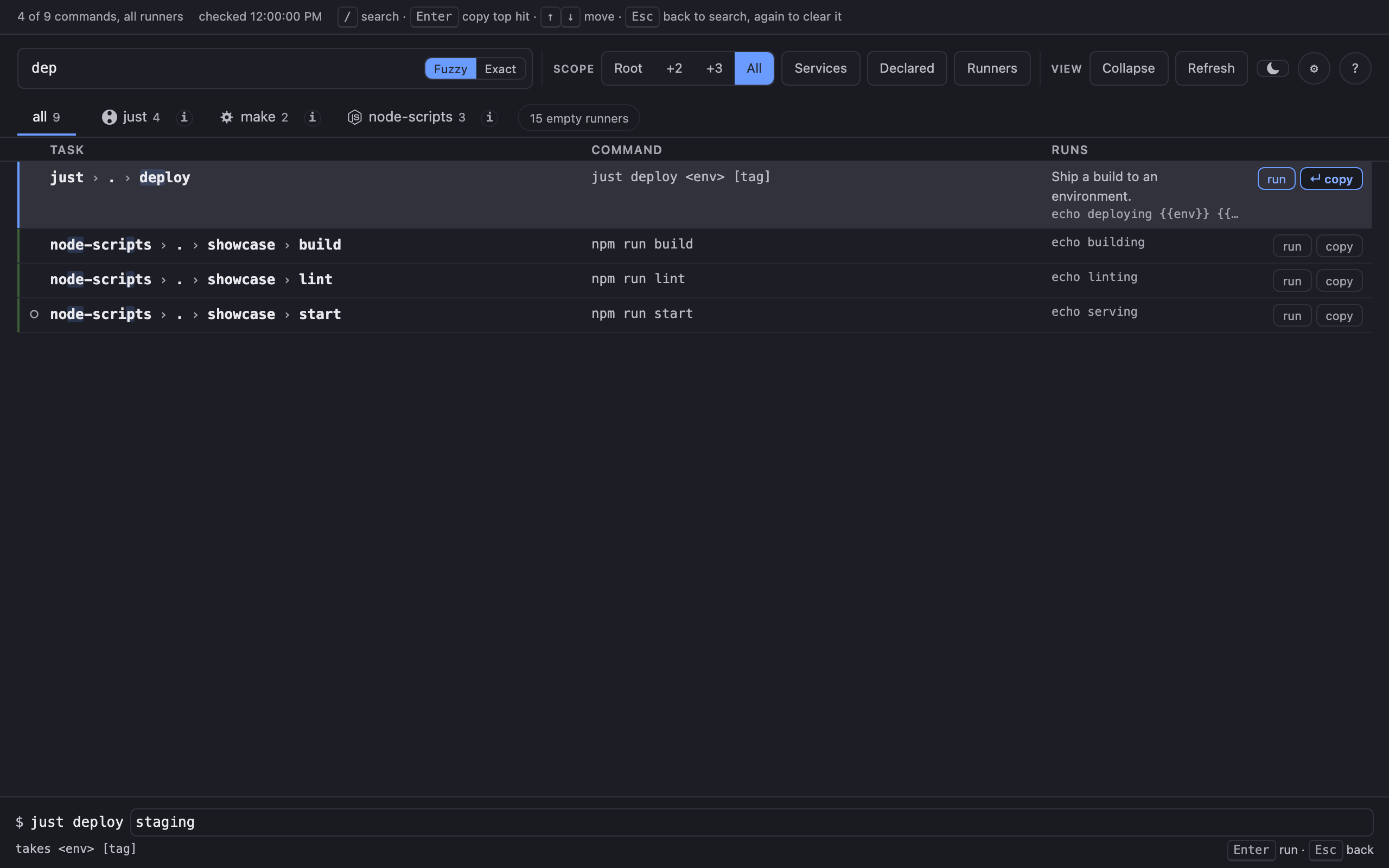The height and width of the screenshot is (868, 1389).
Task: Expand the 15 empty runners pill
Action: pyautogui.click(x=578, y=118)
